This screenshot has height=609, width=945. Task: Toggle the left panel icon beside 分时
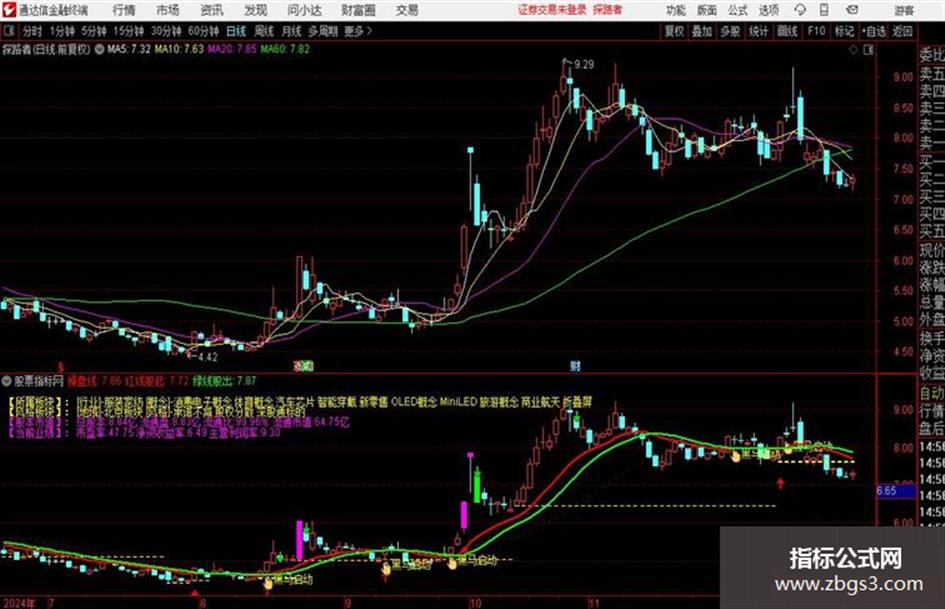click(9, 31)
